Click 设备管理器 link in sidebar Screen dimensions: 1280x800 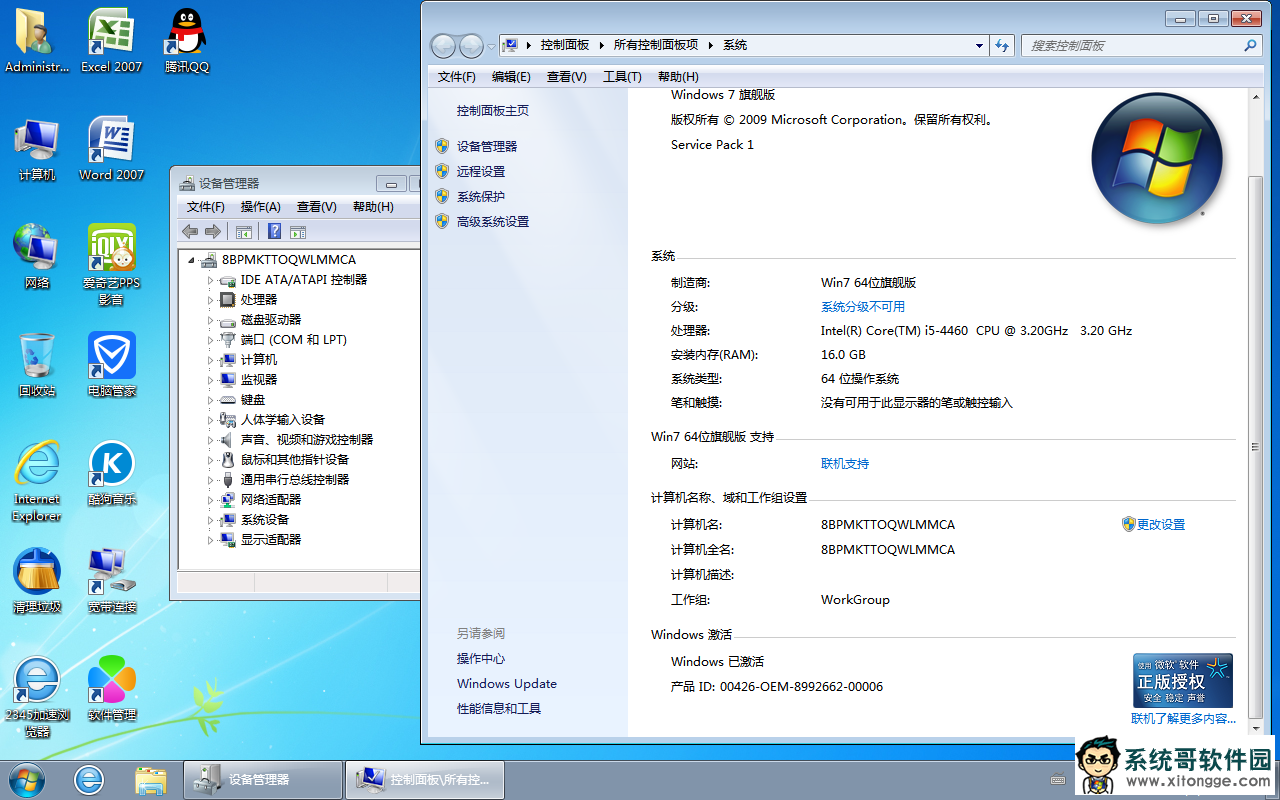tap(487, 146)
